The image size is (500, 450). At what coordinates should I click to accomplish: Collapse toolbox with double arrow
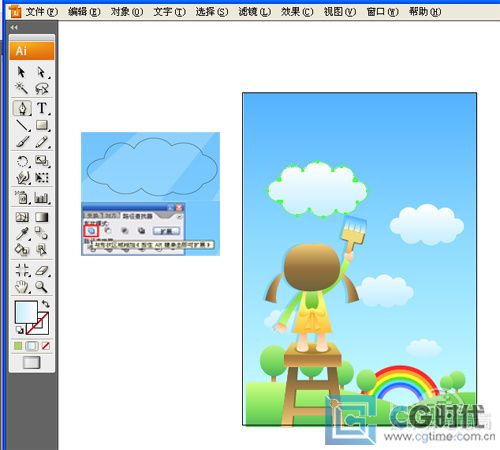click(14, 28)
